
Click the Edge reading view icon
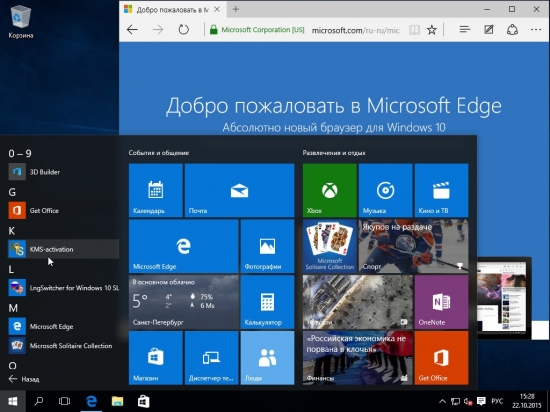414,30
